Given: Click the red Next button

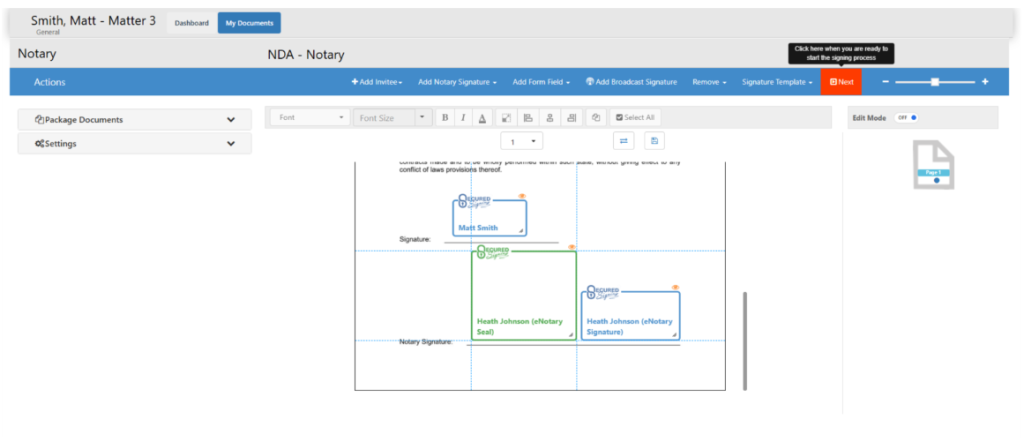Looking at the screenshot, I should pos(841,82).
